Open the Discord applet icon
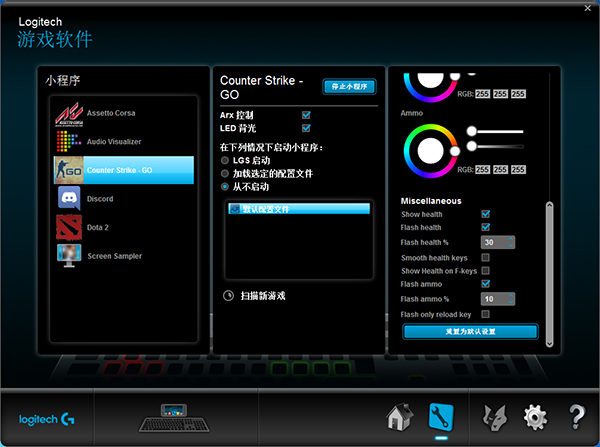600x447 pixels. (69, 198)
